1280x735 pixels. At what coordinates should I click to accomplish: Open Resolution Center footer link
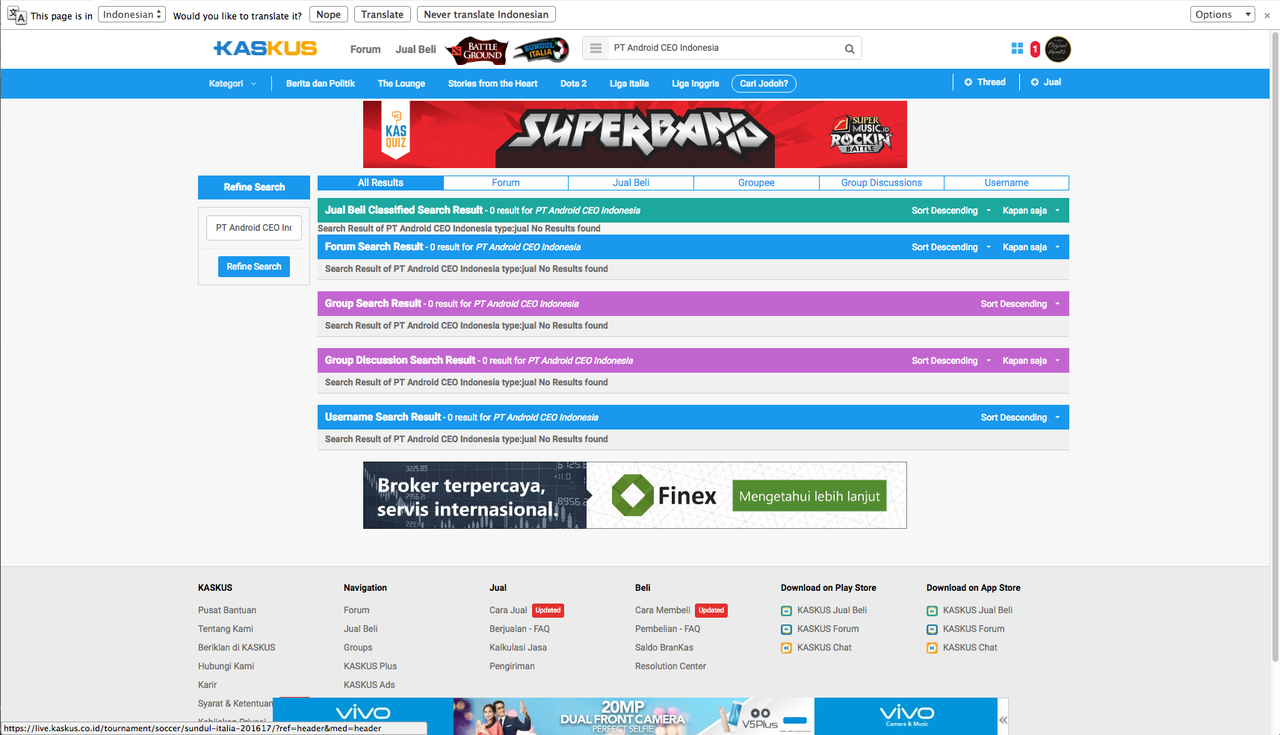(x=670, y=666)
